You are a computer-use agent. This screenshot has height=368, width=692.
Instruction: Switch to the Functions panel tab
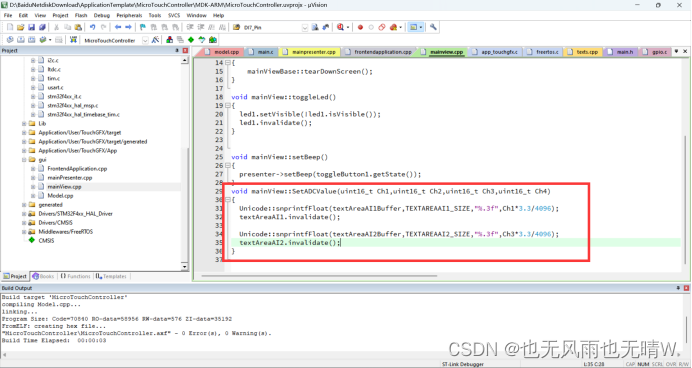[x=75, y=276]
